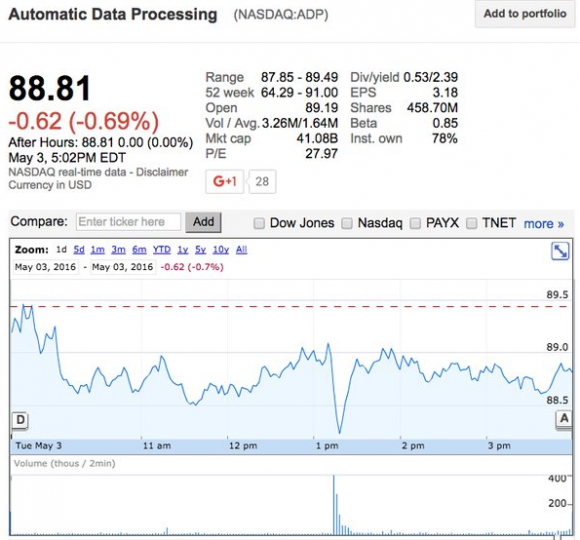Click the Add to portfolio button
Image resolution: width=580 pixels, height=540 pixels.
525,14
